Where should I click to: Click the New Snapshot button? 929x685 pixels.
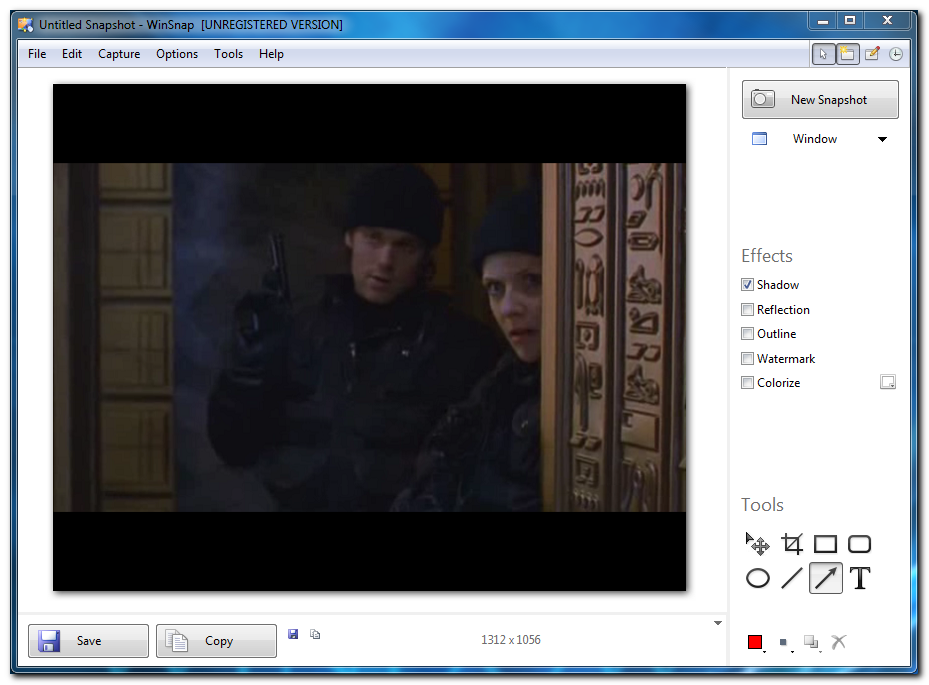point(820,100)
